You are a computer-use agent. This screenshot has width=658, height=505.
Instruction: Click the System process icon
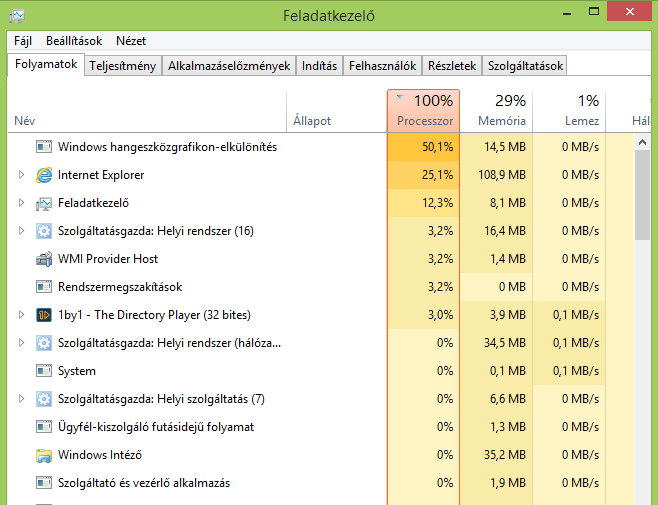[44, 371]
